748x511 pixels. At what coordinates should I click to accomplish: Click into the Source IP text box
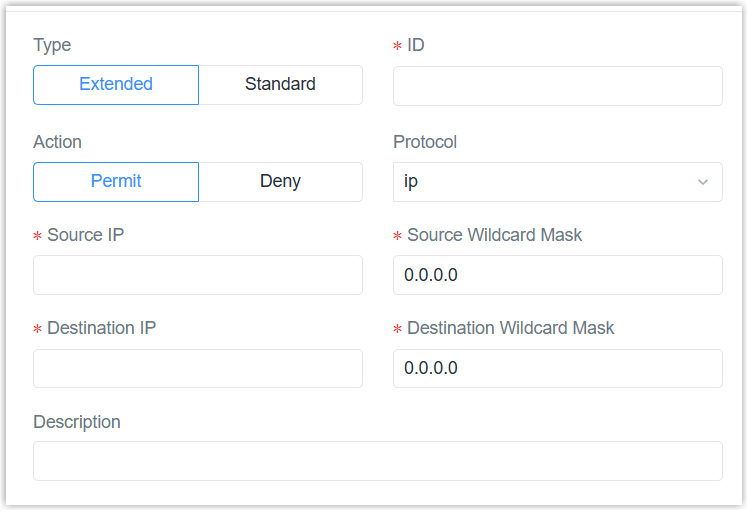198,275
